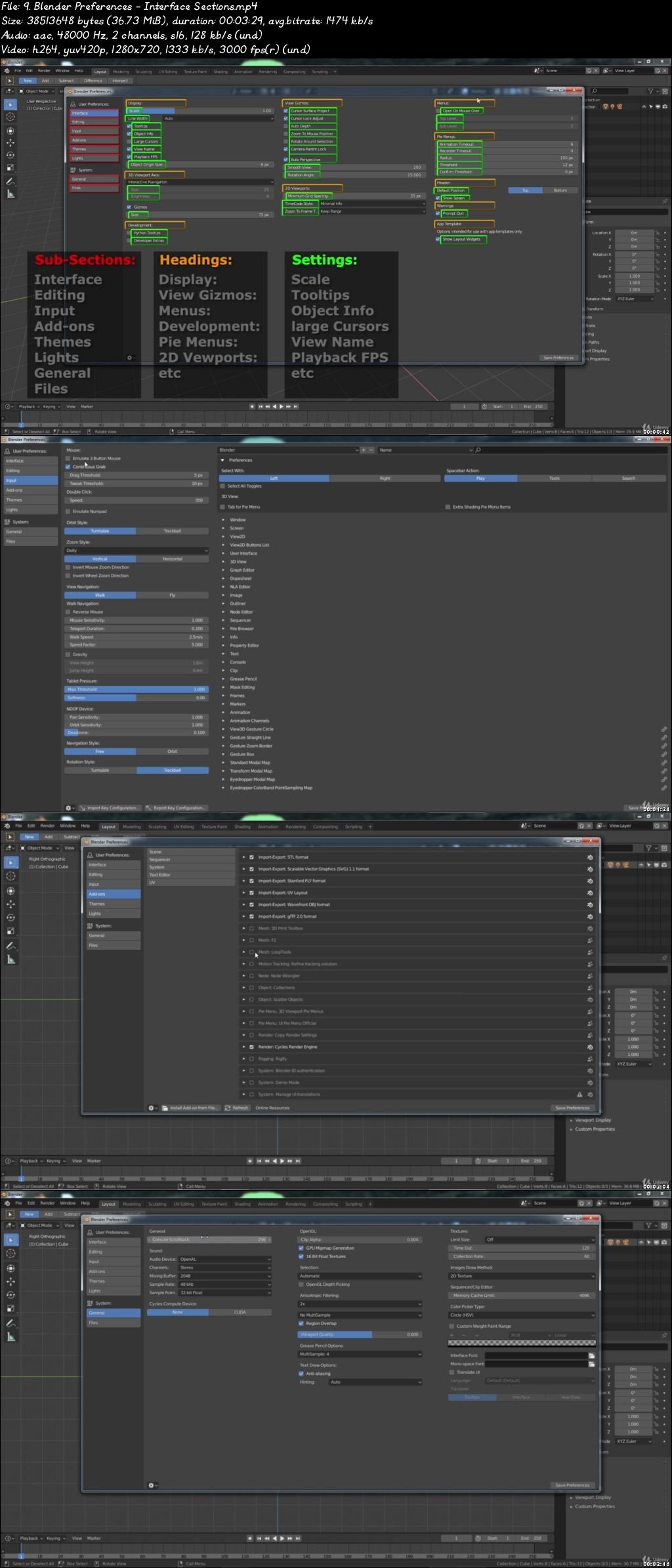Screen dimensions: 672x1568
Task: Click the minus icon next to the Blender keymap preset
Action: [x=371, y=450]
